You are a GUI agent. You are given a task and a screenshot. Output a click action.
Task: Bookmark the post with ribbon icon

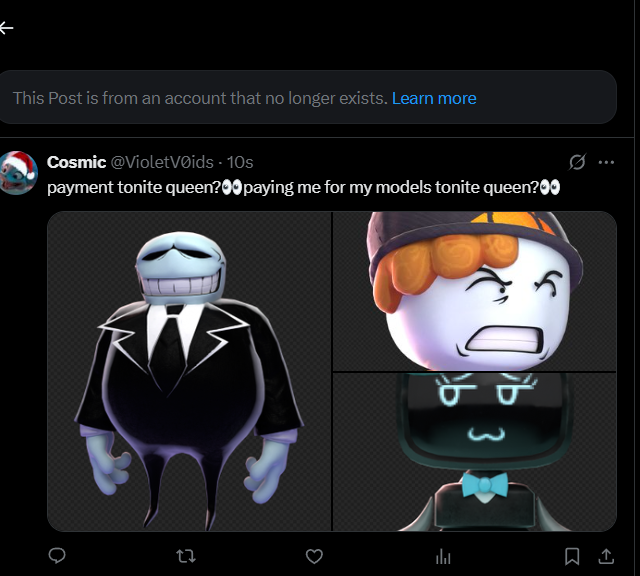[x=572, y=556]
